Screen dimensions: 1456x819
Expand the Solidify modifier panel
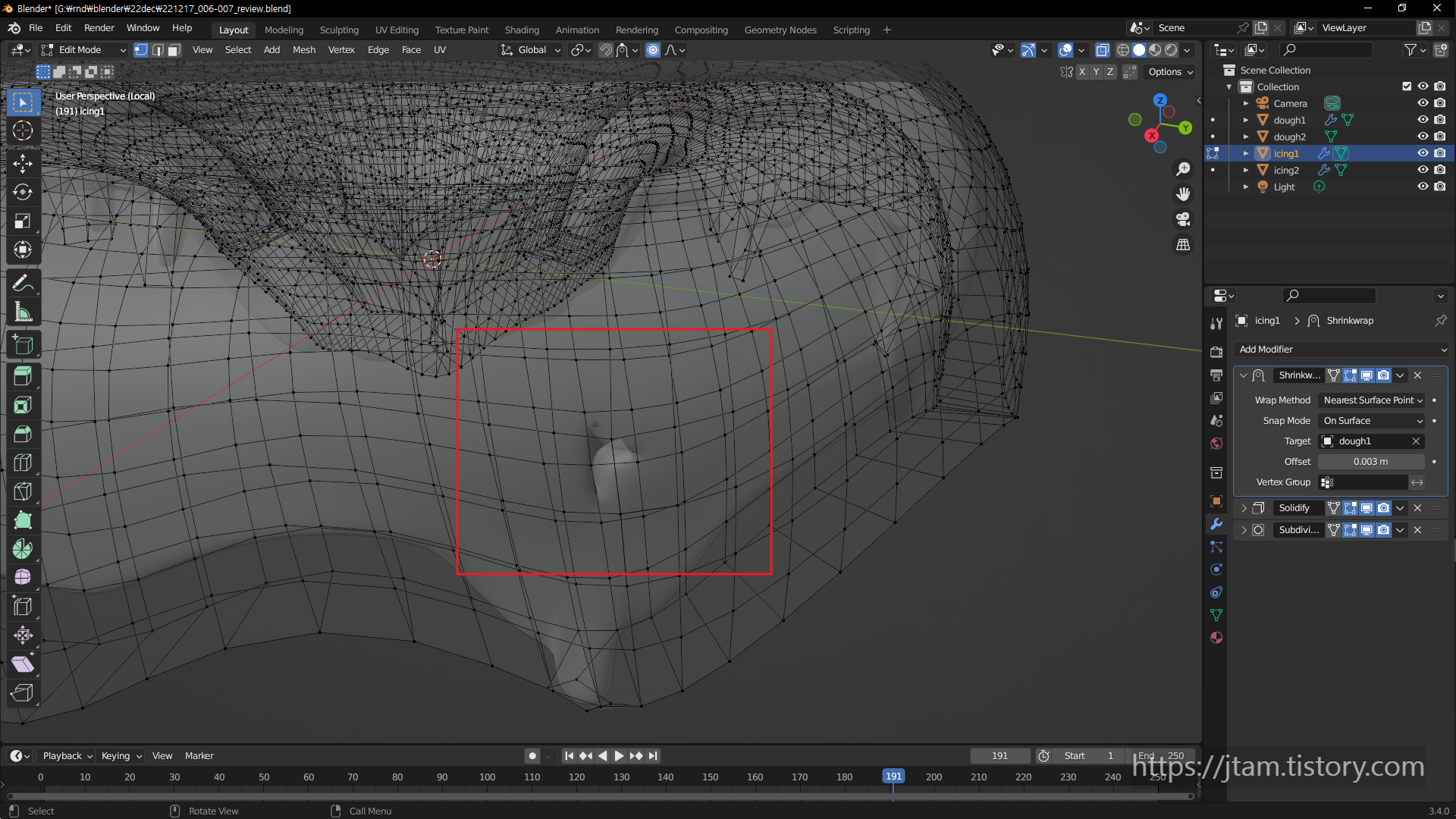1244,508
